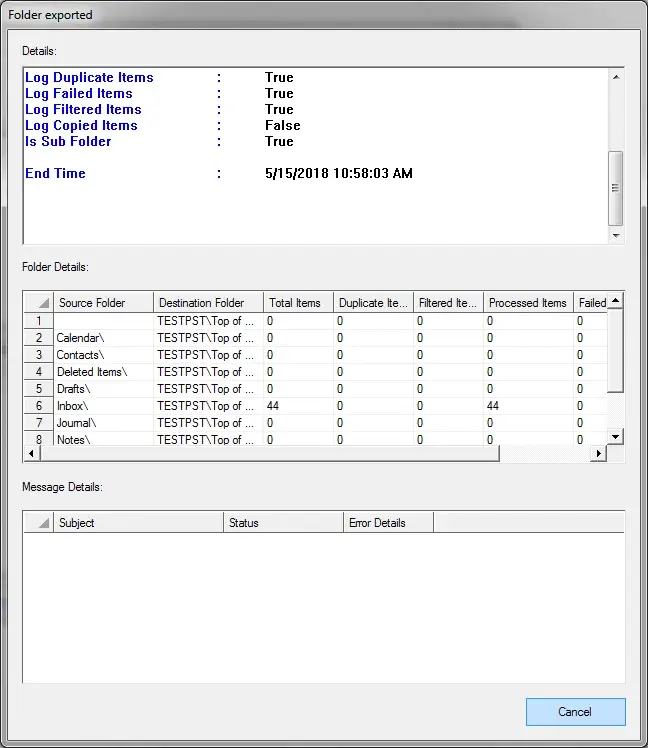Image resolution: width=648 pixels, height=748 pixels.
Task: Select row header 2 for Calendar
Action: pyautogui.click(x=39, y=338)
